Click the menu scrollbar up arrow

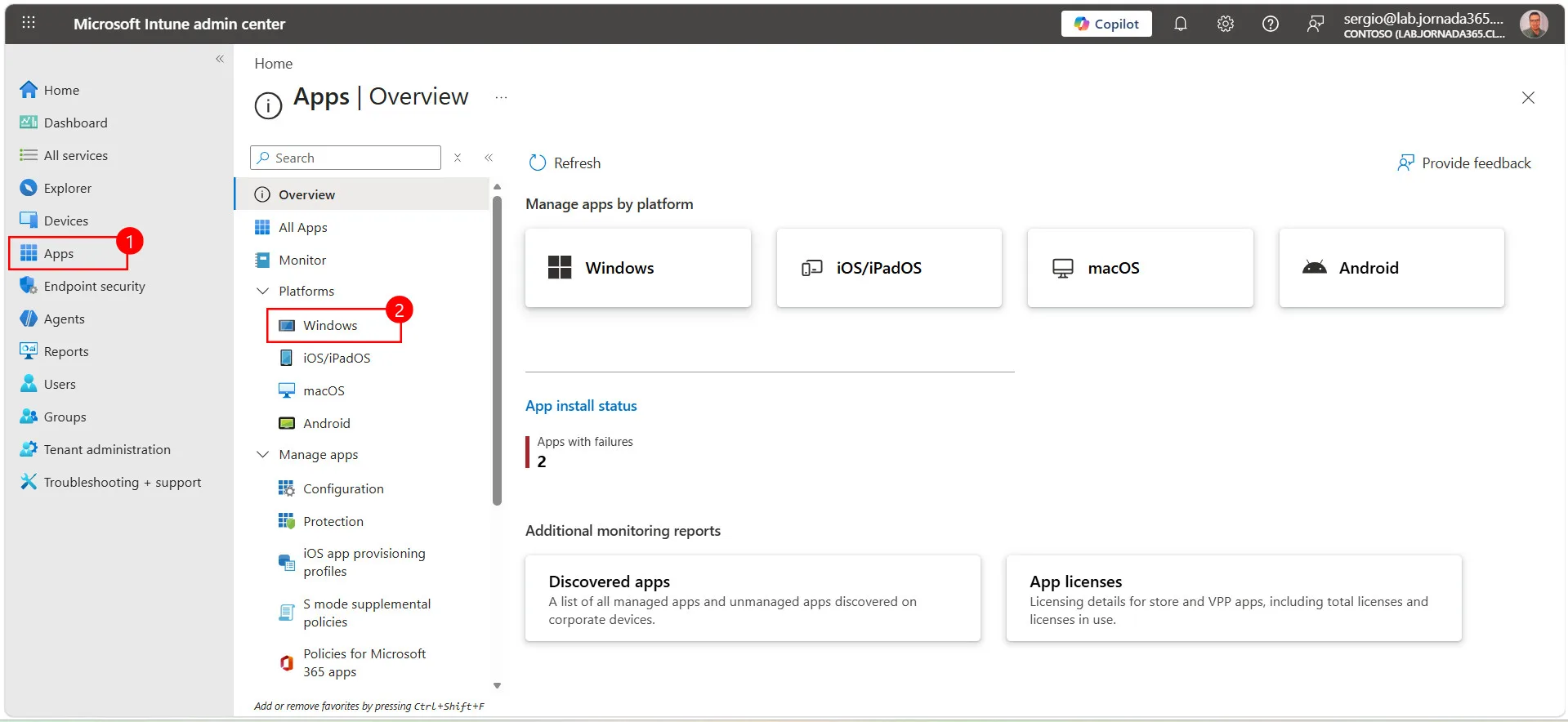pyautogui.click(x=497, y=187)
